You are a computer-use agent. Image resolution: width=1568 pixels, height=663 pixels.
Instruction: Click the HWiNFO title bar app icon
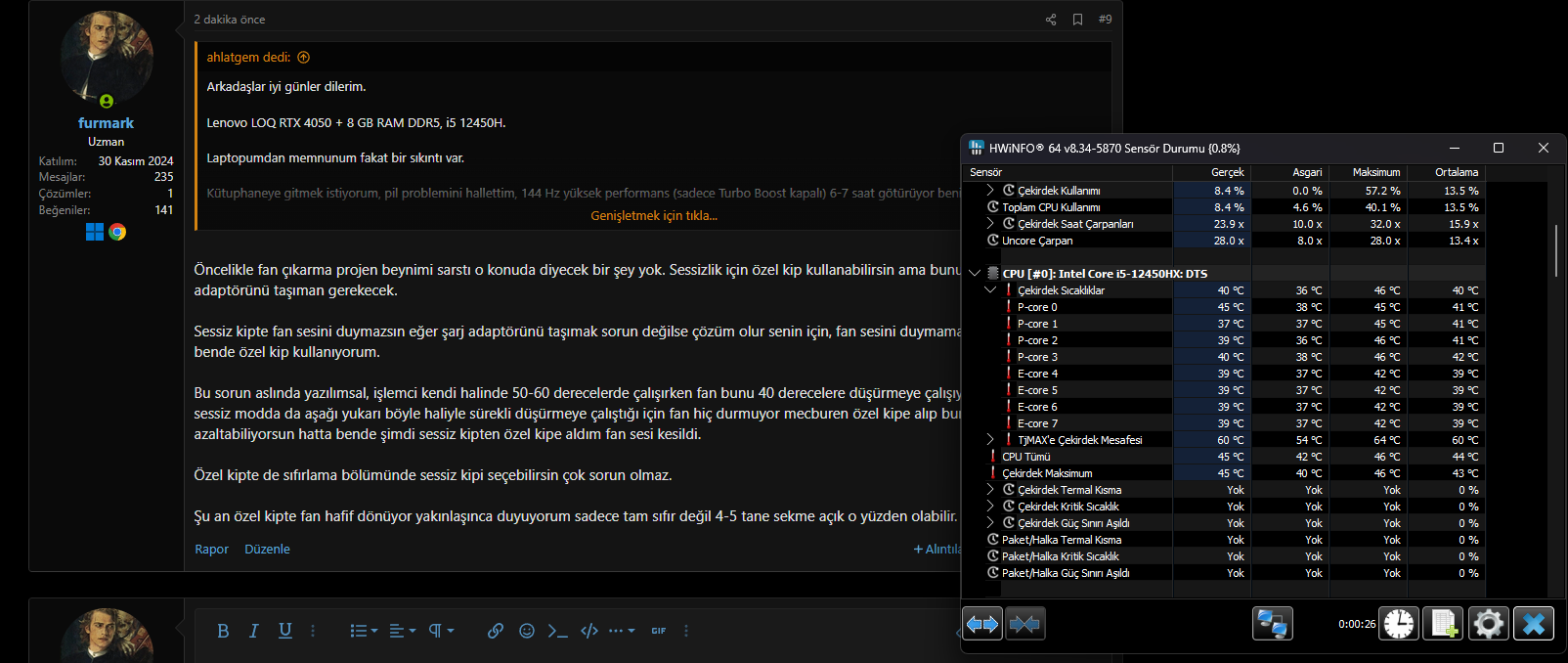pyautogui.click(x=977, y=148)
